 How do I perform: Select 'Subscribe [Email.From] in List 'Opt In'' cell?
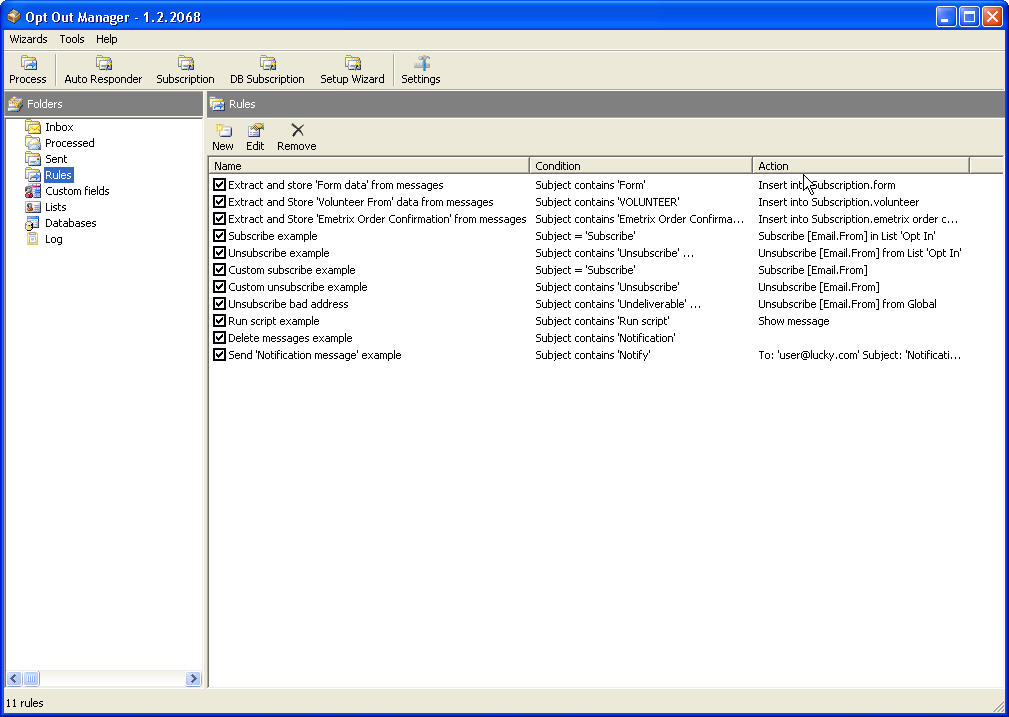(x=847, y=236)
